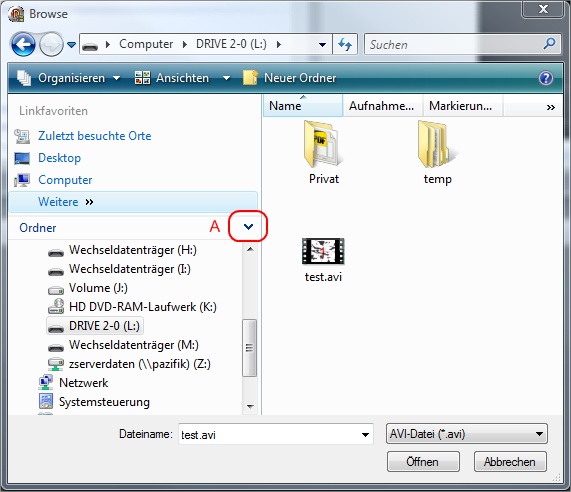Open the Desktop favorite link

point(59,158)
